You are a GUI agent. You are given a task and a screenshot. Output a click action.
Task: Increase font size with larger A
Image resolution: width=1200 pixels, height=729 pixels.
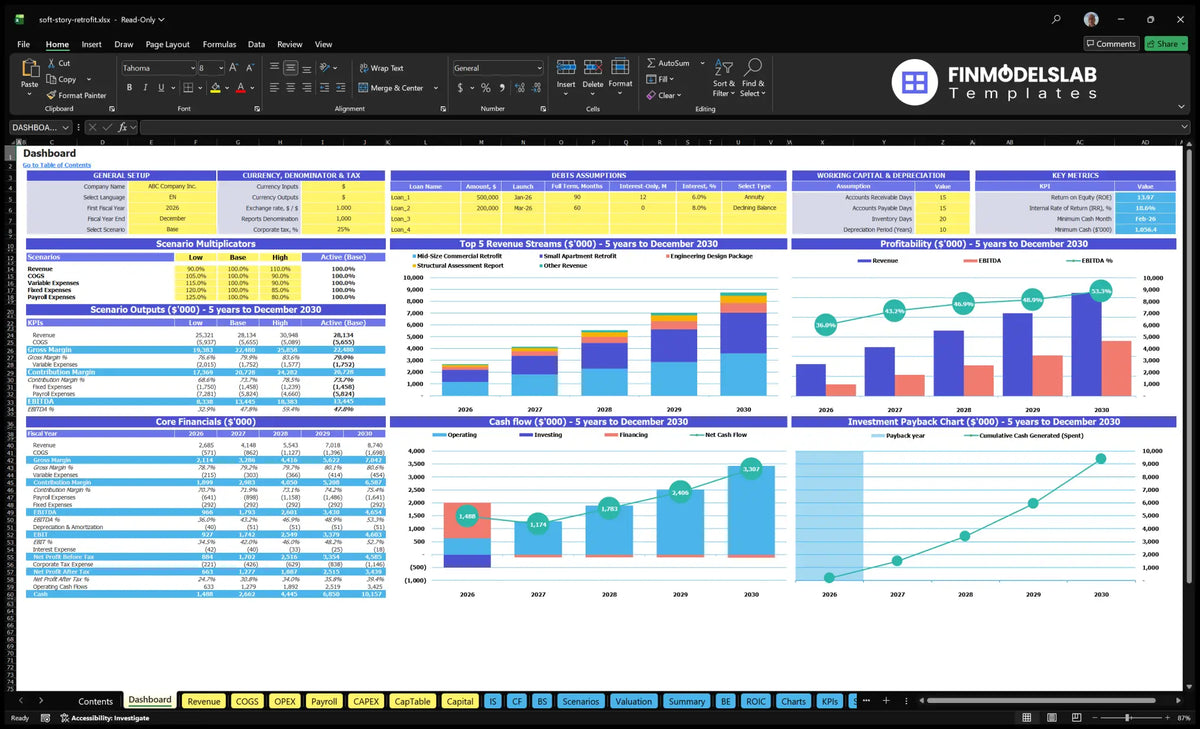point(235,68)
